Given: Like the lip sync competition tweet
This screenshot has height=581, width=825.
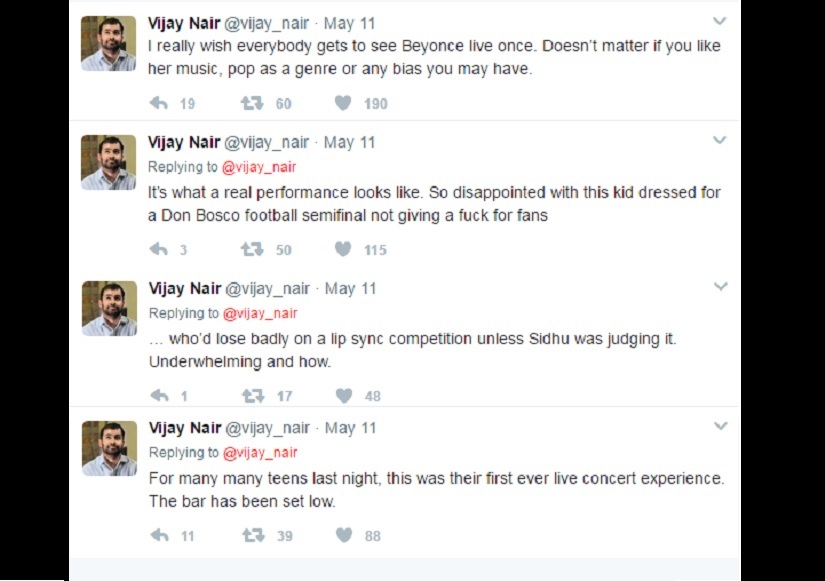Looking at the screenshot, I should pos(343,395).
